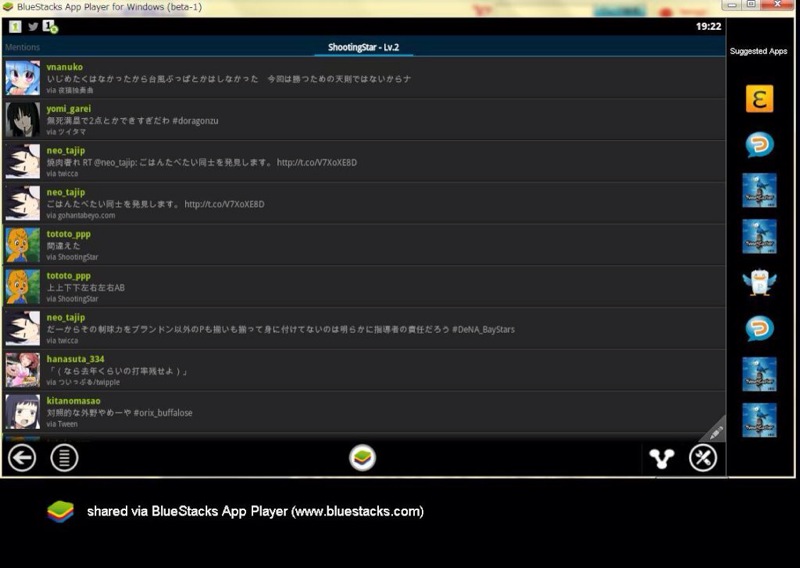
Task: Open yomi_garei's dark-haired avatar
Action: (22, 119)
